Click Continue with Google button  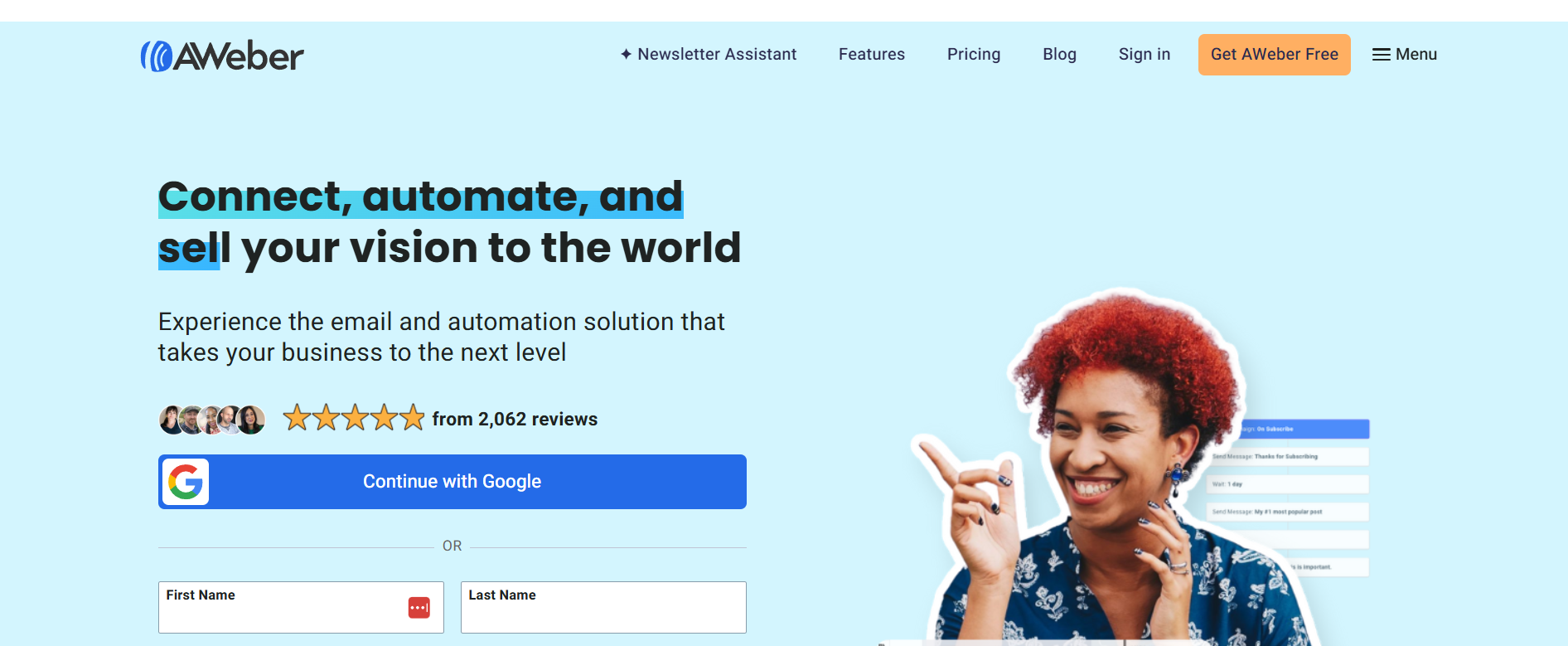point(452,482)
